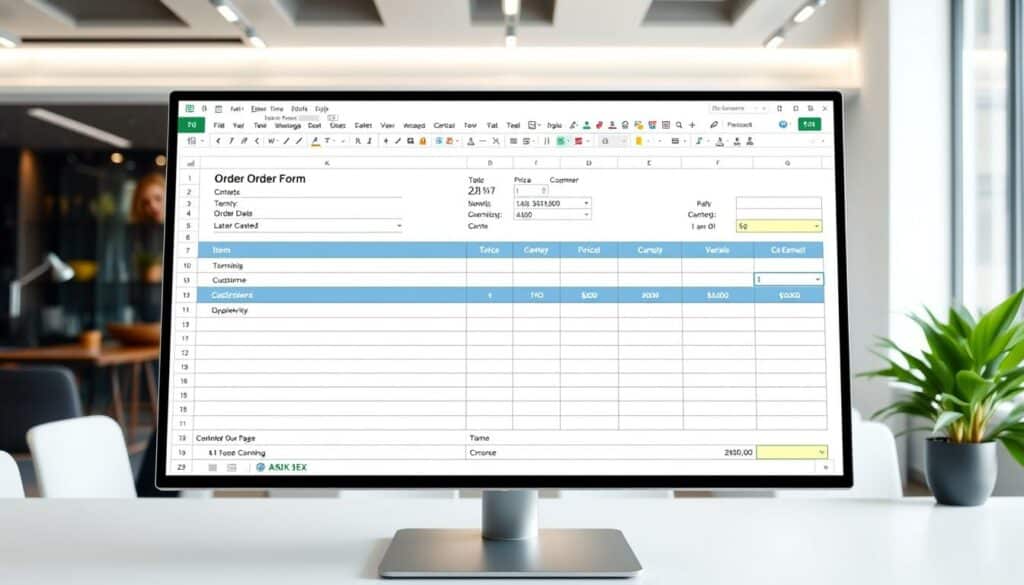1024x585 pixels.
Task: Click the scroll button at bottom right of sheet
Action: click(825, 467)
